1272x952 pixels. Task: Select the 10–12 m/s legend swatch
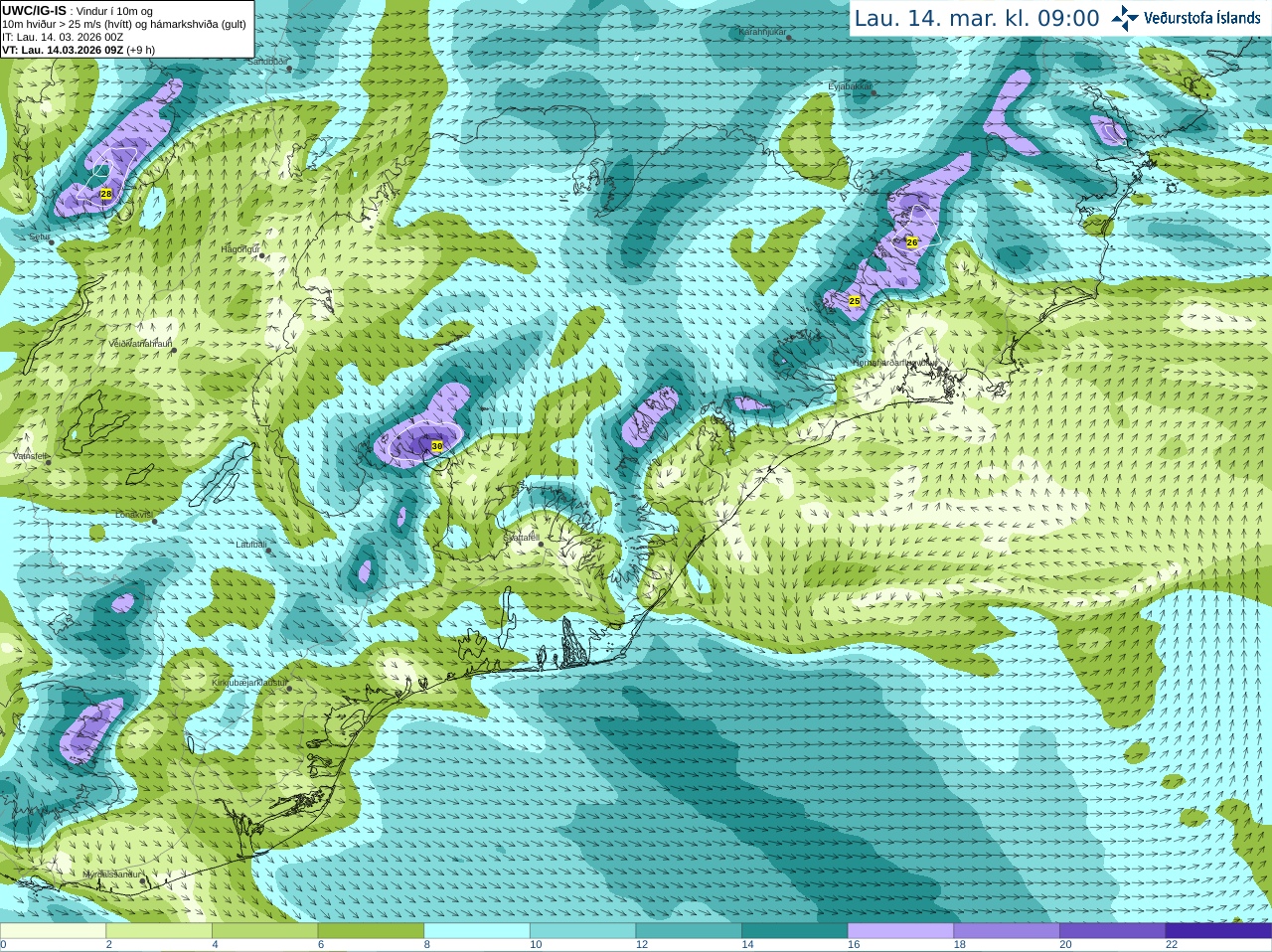click(583, 931)
